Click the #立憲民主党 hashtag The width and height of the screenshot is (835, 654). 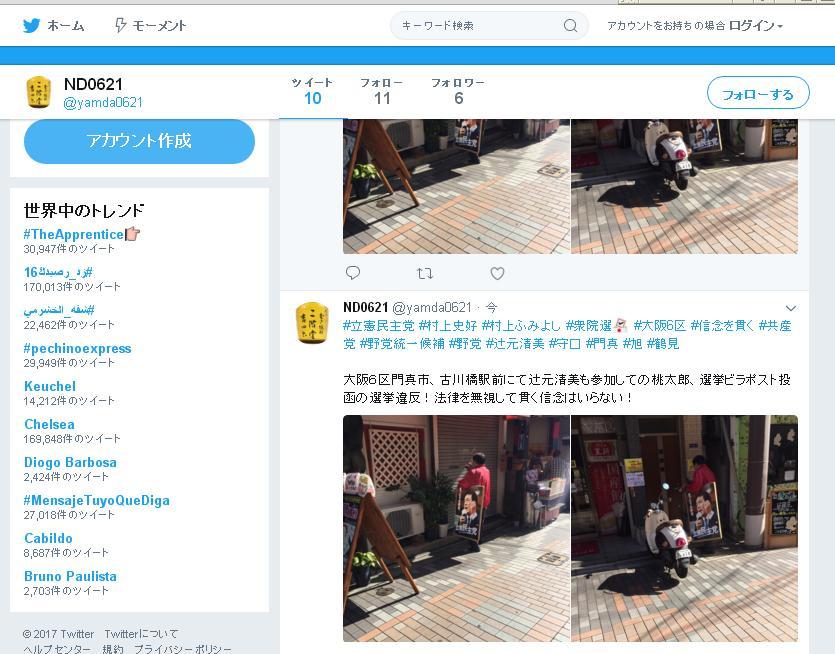pos(378,326)
